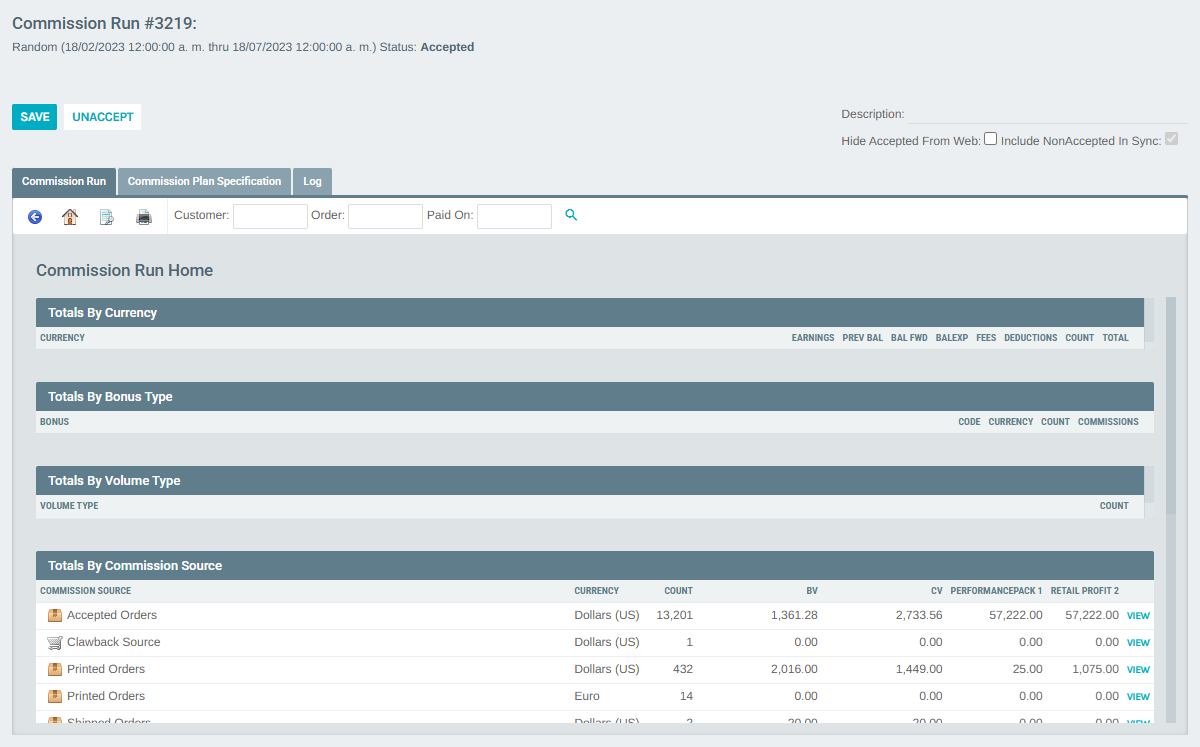Switch to the Commission Plan Specification tab

click(x=204, y=181)
